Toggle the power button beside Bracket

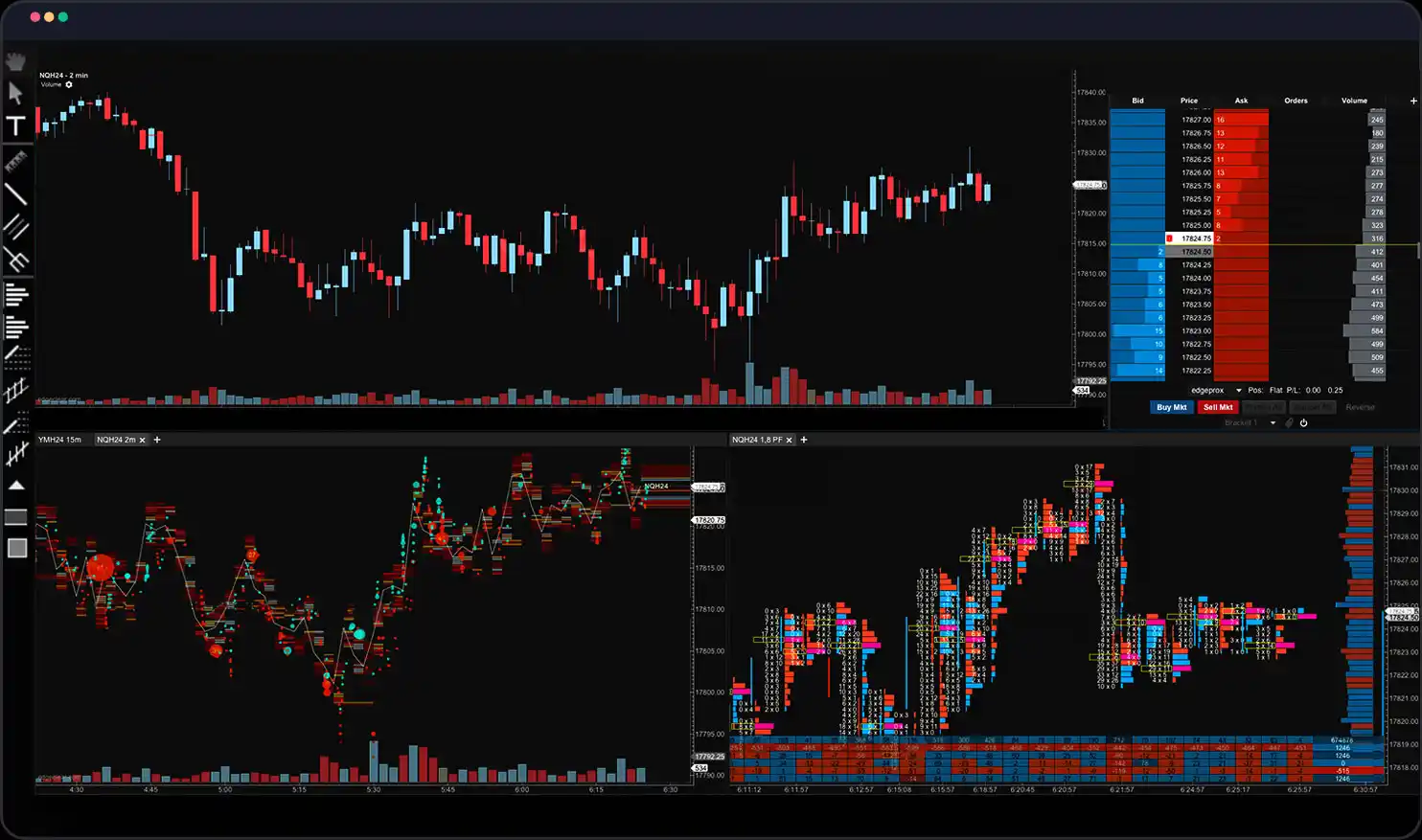(1303, 422)
